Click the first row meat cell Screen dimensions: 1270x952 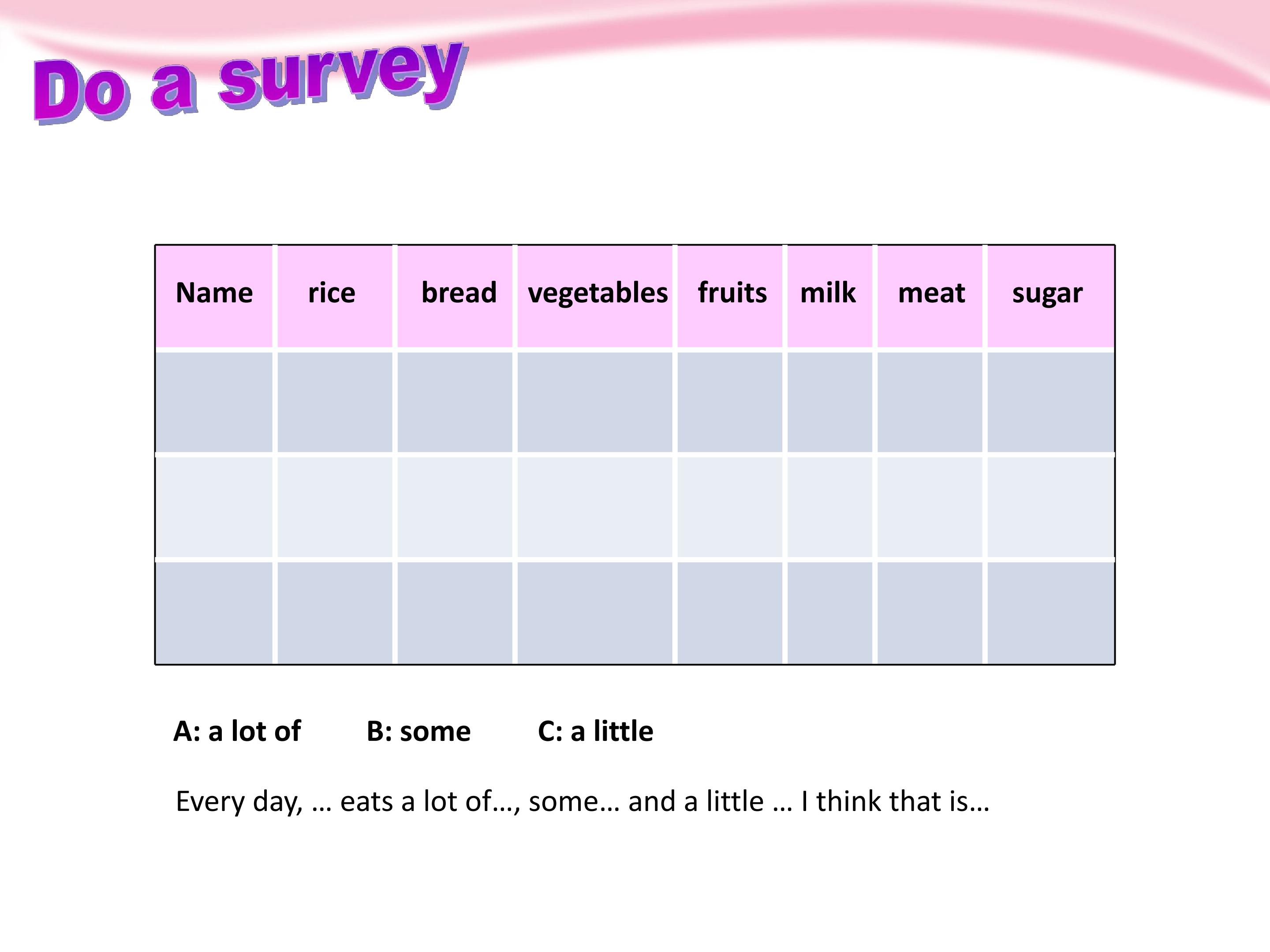click(930, 402)
